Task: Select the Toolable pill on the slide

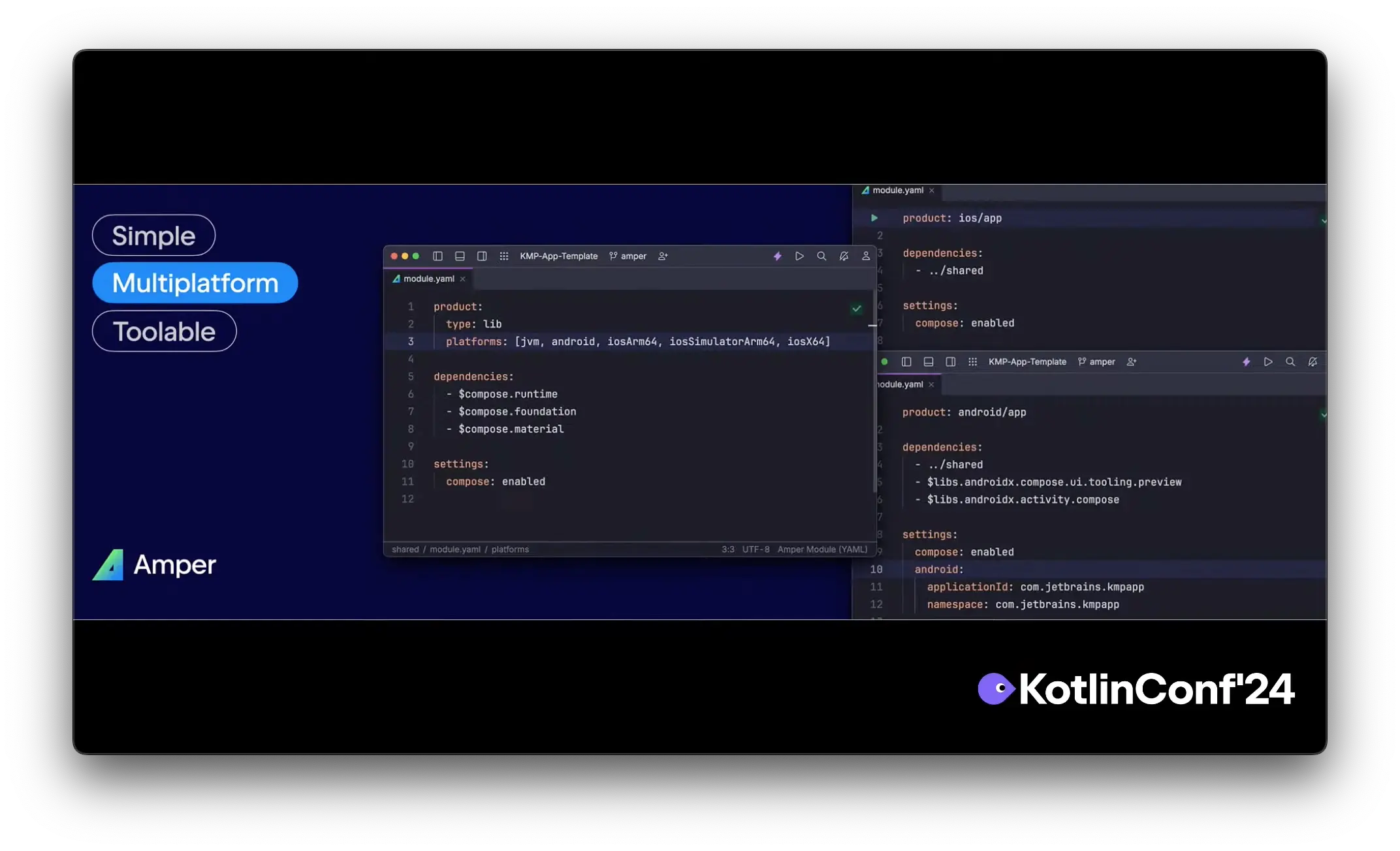Action: point(164,331)
